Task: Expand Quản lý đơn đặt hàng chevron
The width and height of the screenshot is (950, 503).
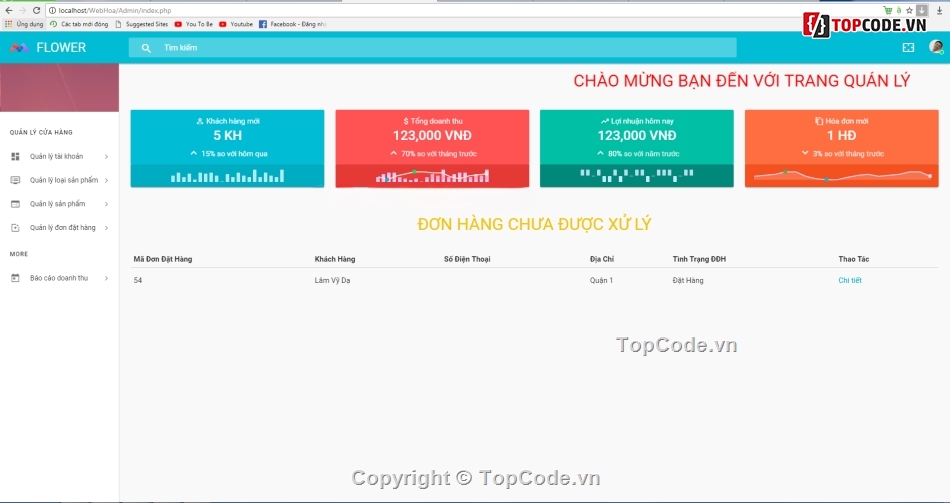Action: tap(106, 228)
